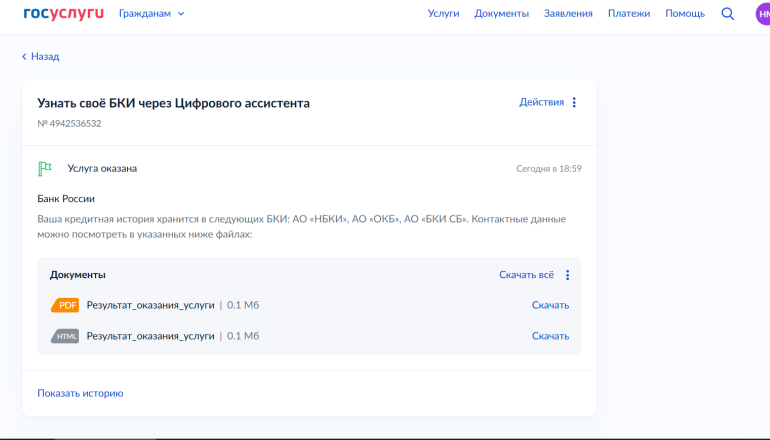Click the gray HTML file icon
Screen dimensions: 770x440
[65, 336]
